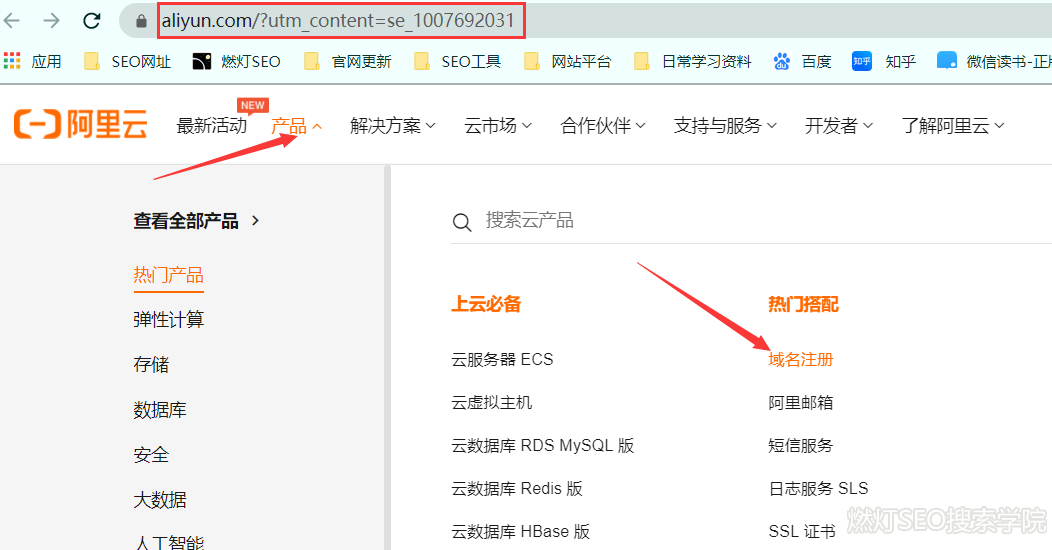The width and height of the screenshot is (1052, 550).
Task: Open the SEO工具 bookmark folder
Action: point(457,62)
